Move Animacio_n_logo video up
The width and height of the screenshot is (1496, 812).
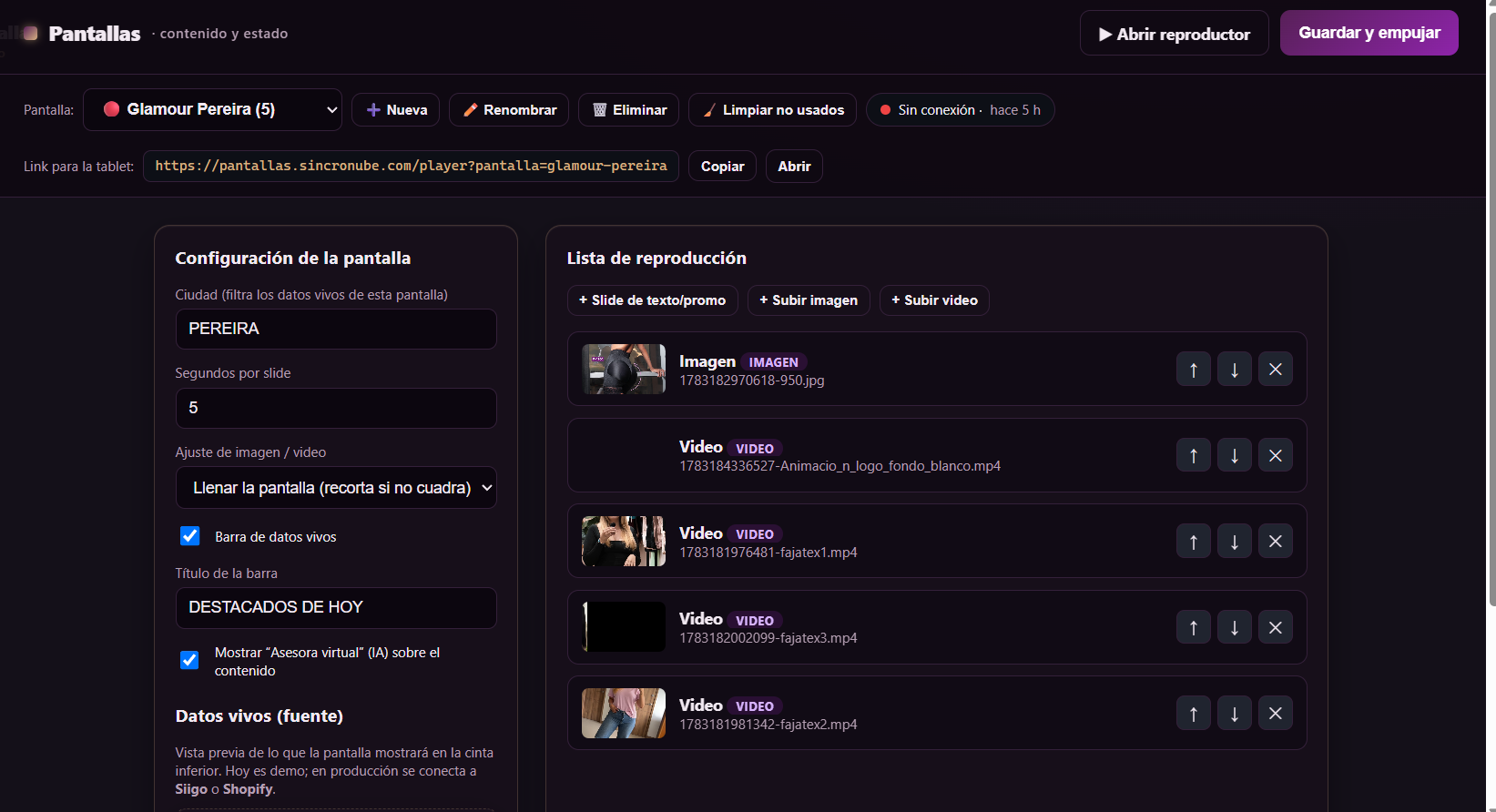[x=1194, y=455]
